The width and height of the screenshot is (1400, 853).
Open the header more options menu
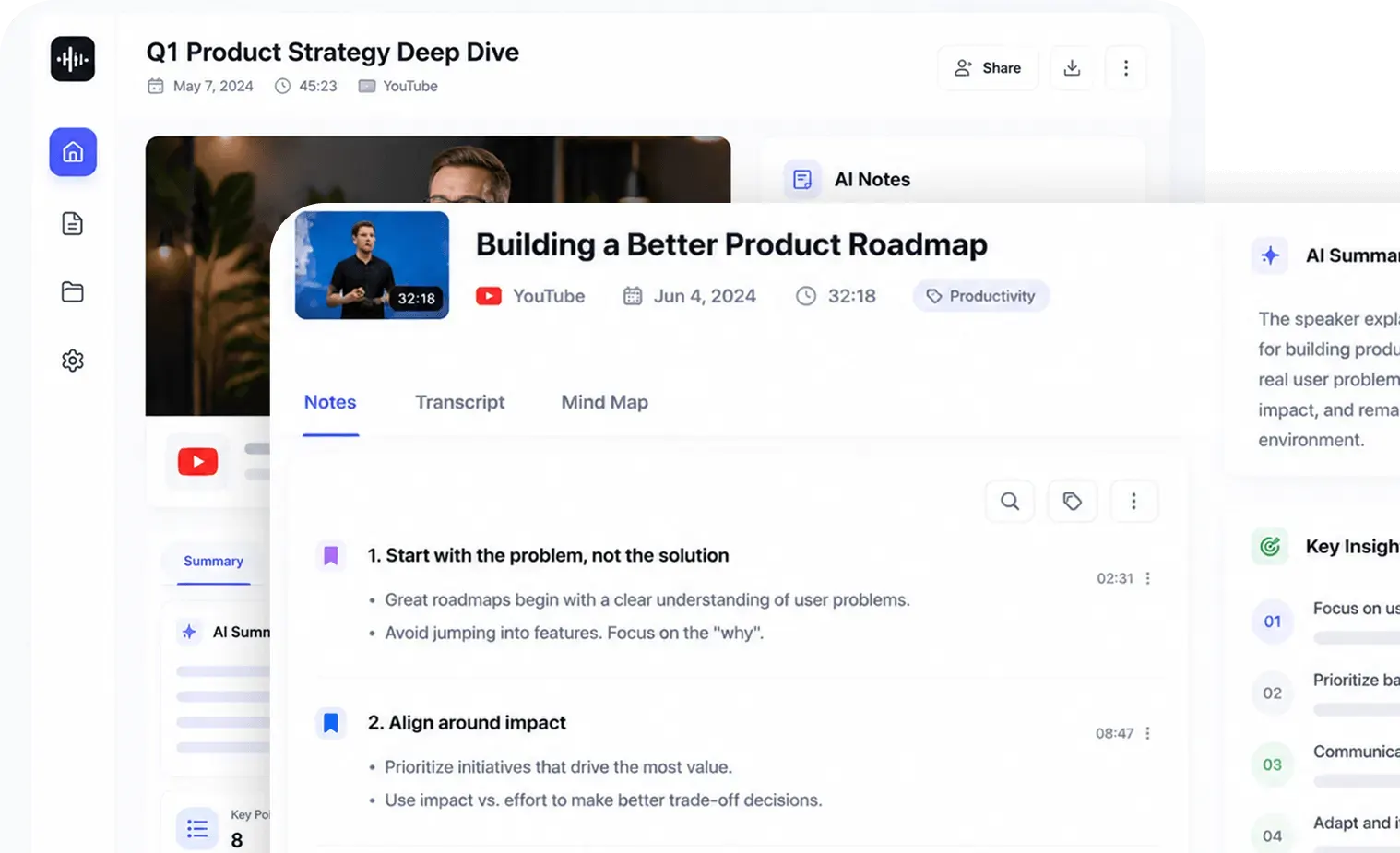pos(1125,68)
